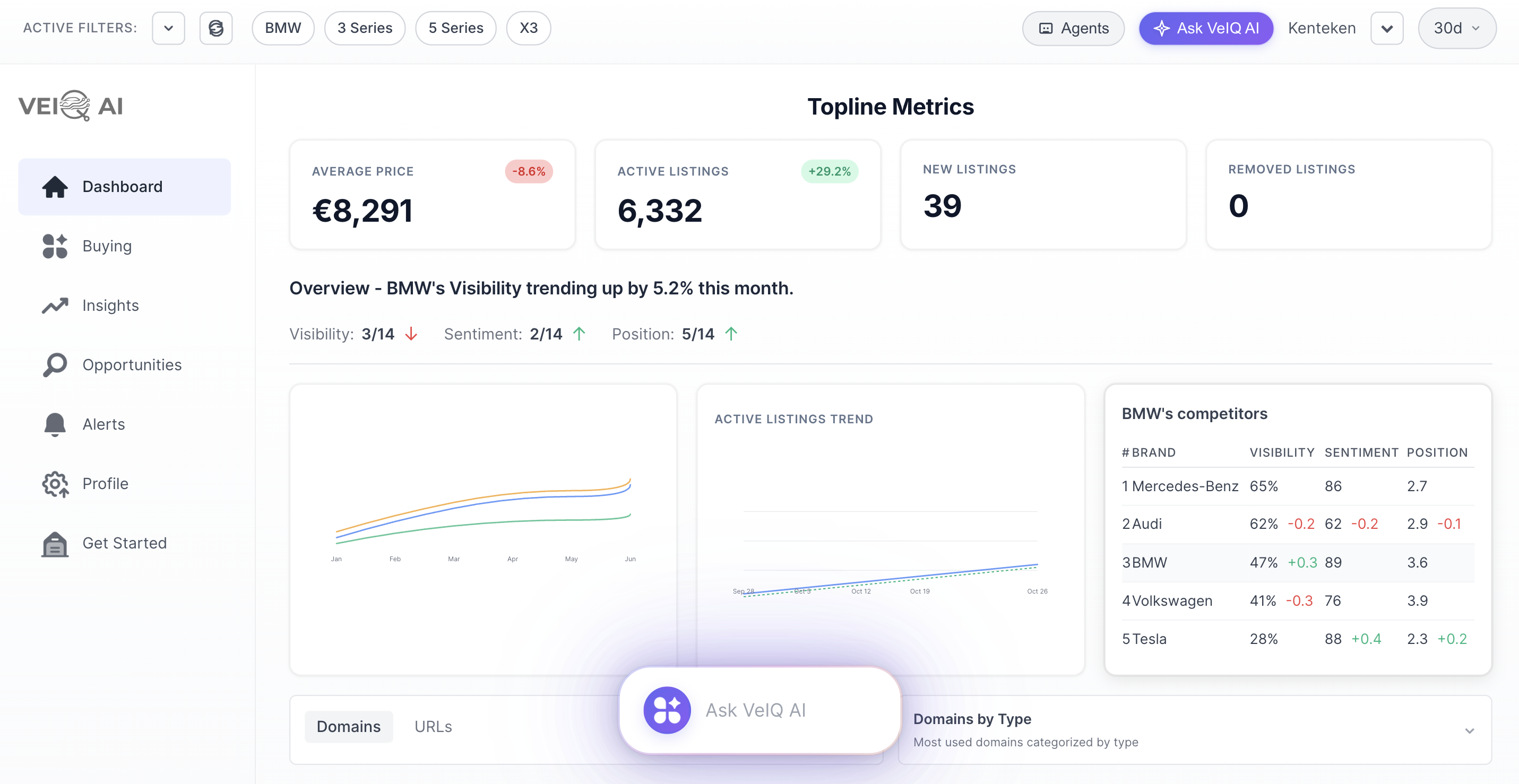Expand the Active Filters chevron dropdown
The height and width of the screenshot is (784, 1519).
click(x=168, y=28)
